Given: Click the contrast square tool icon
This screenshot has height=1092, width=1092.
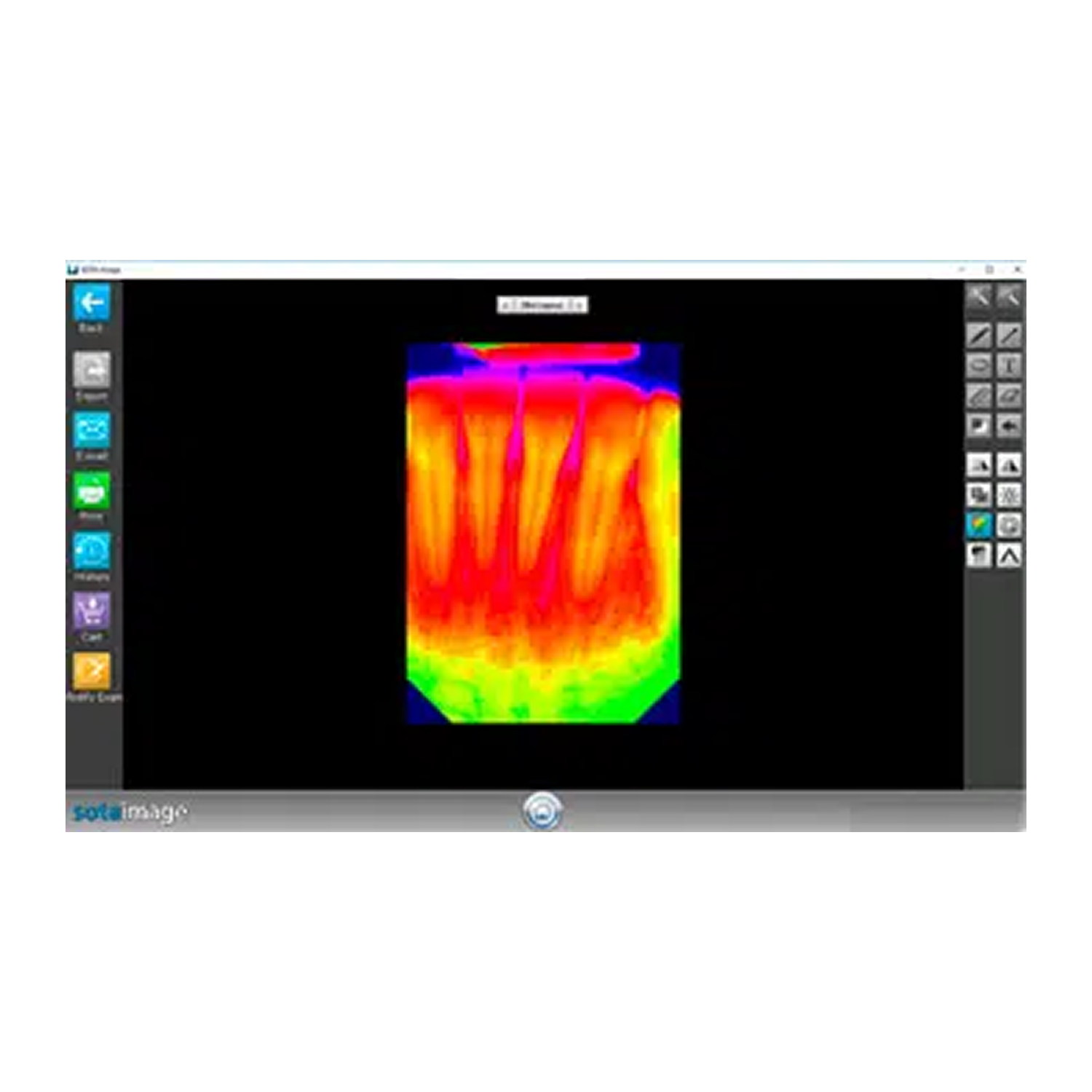Looking at the screenshot, I should [x=979, y=425].
